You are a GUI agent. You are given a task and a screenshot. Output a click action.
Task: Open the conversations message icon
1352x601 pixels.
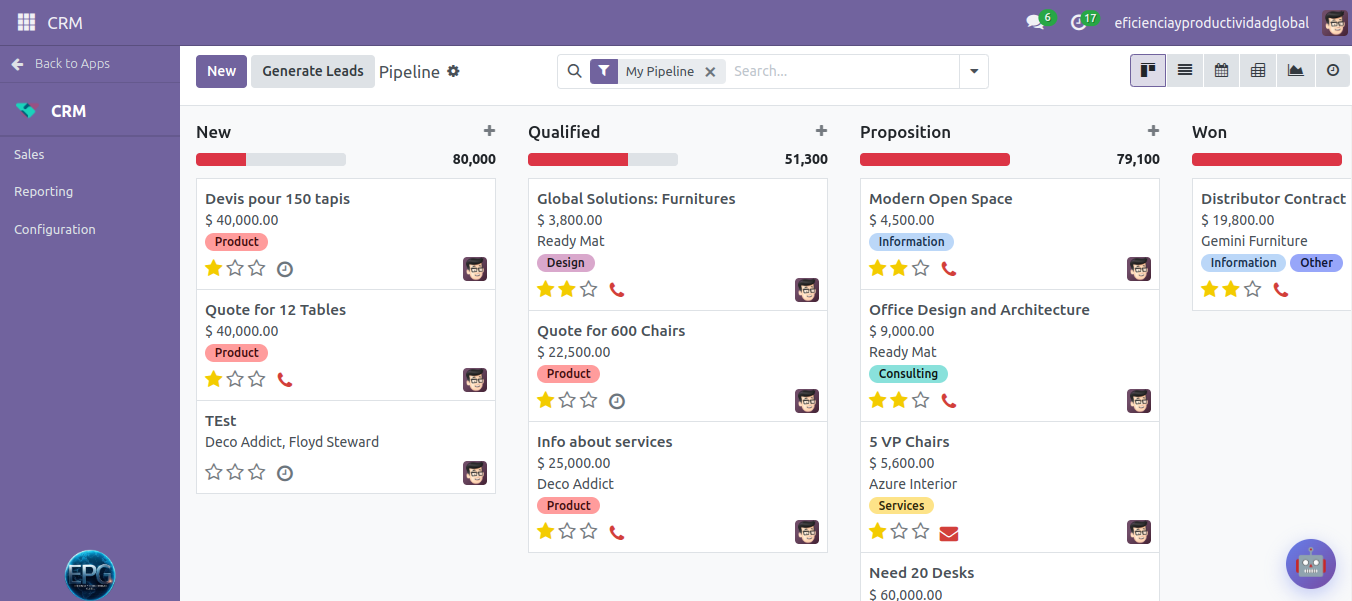pyautogui.click(x=1035, y=22)
